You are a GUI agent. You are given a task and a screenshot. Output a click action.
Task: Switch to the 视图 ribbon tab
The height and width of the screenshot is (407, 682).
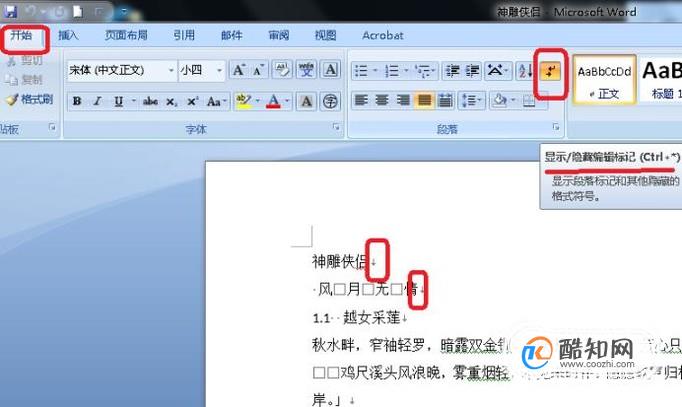coord(326,35)
